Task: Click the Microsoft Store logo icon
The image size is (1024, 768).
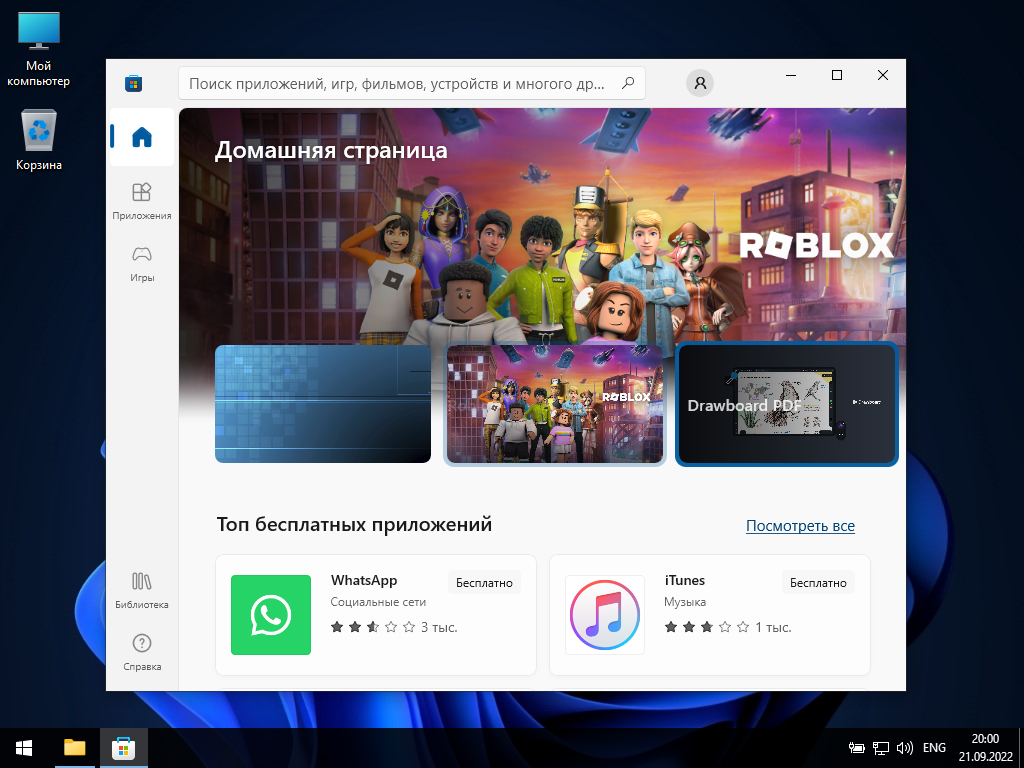Action: pos(133,83)
